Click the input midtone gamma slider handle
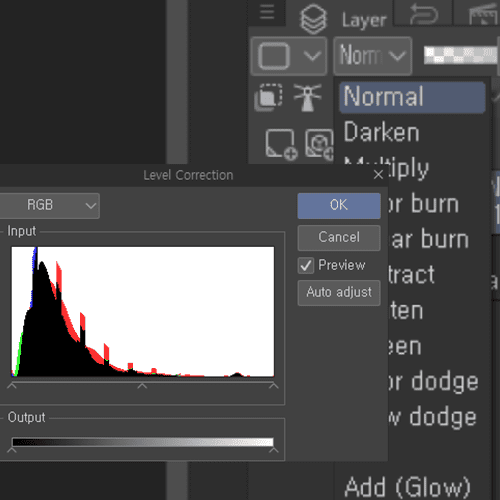The image size is (500, 500). coord(142,386)
